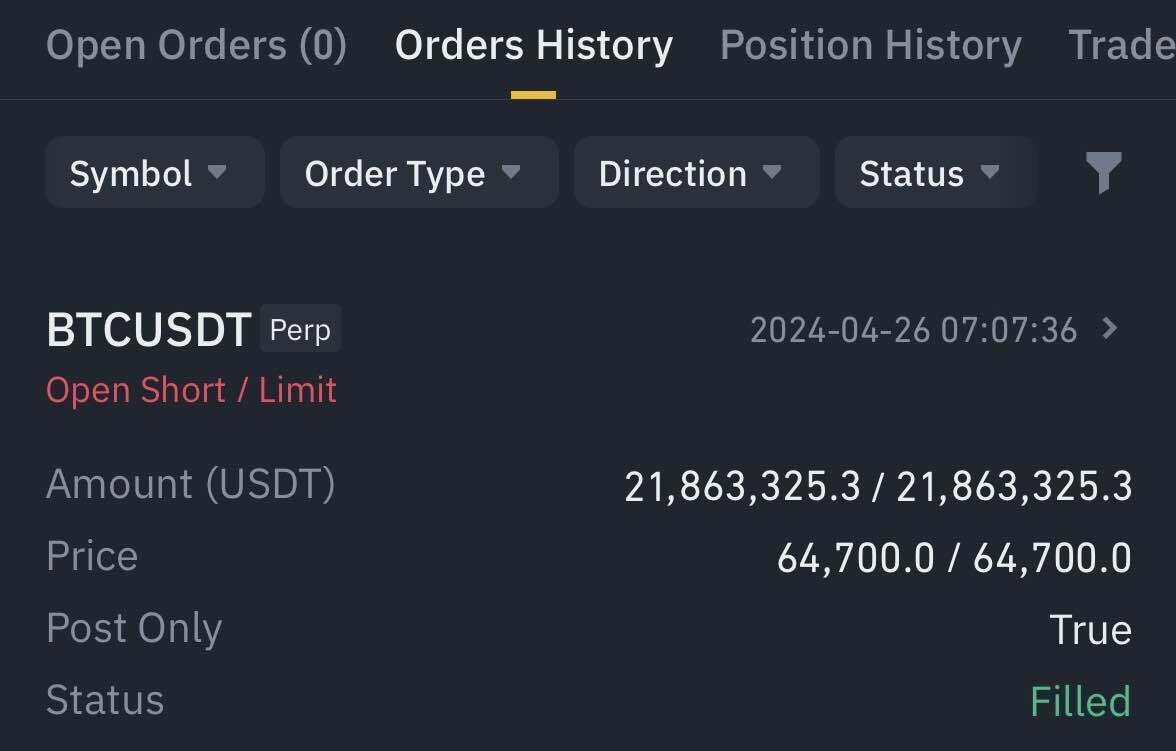Open the filter funnel icon

(x=1104, y=173)
